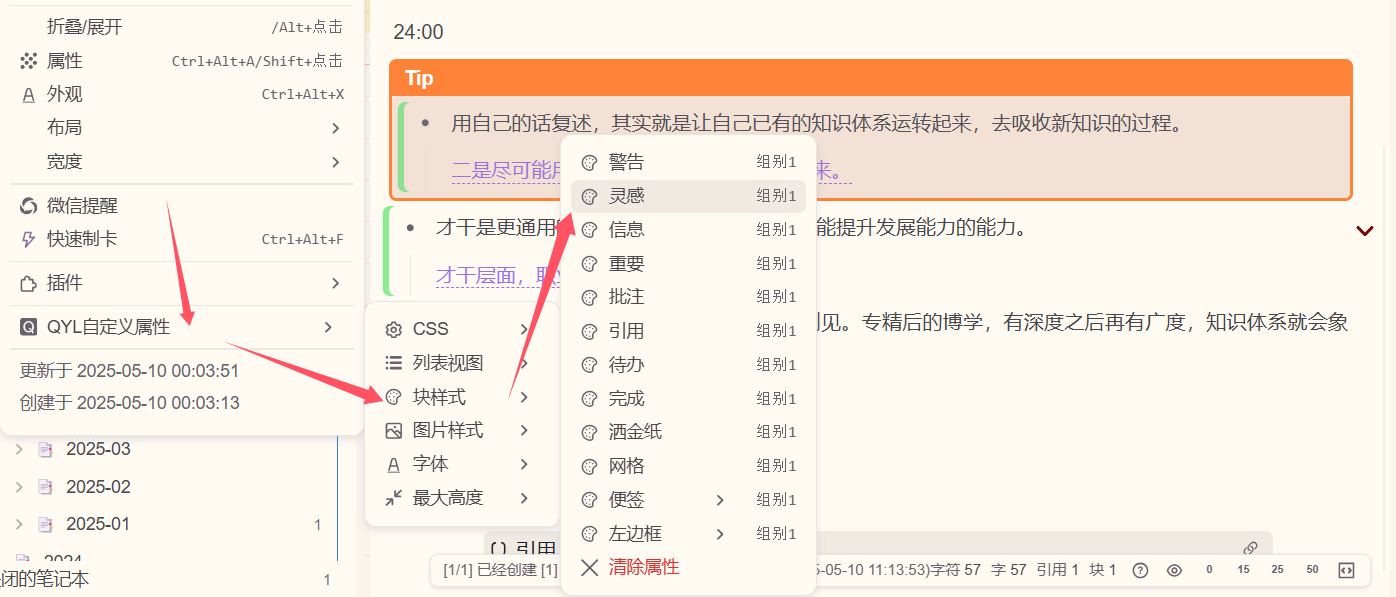Choose 重要 block style
This screenshot has width=1396, height=597.
click(688, 264)
